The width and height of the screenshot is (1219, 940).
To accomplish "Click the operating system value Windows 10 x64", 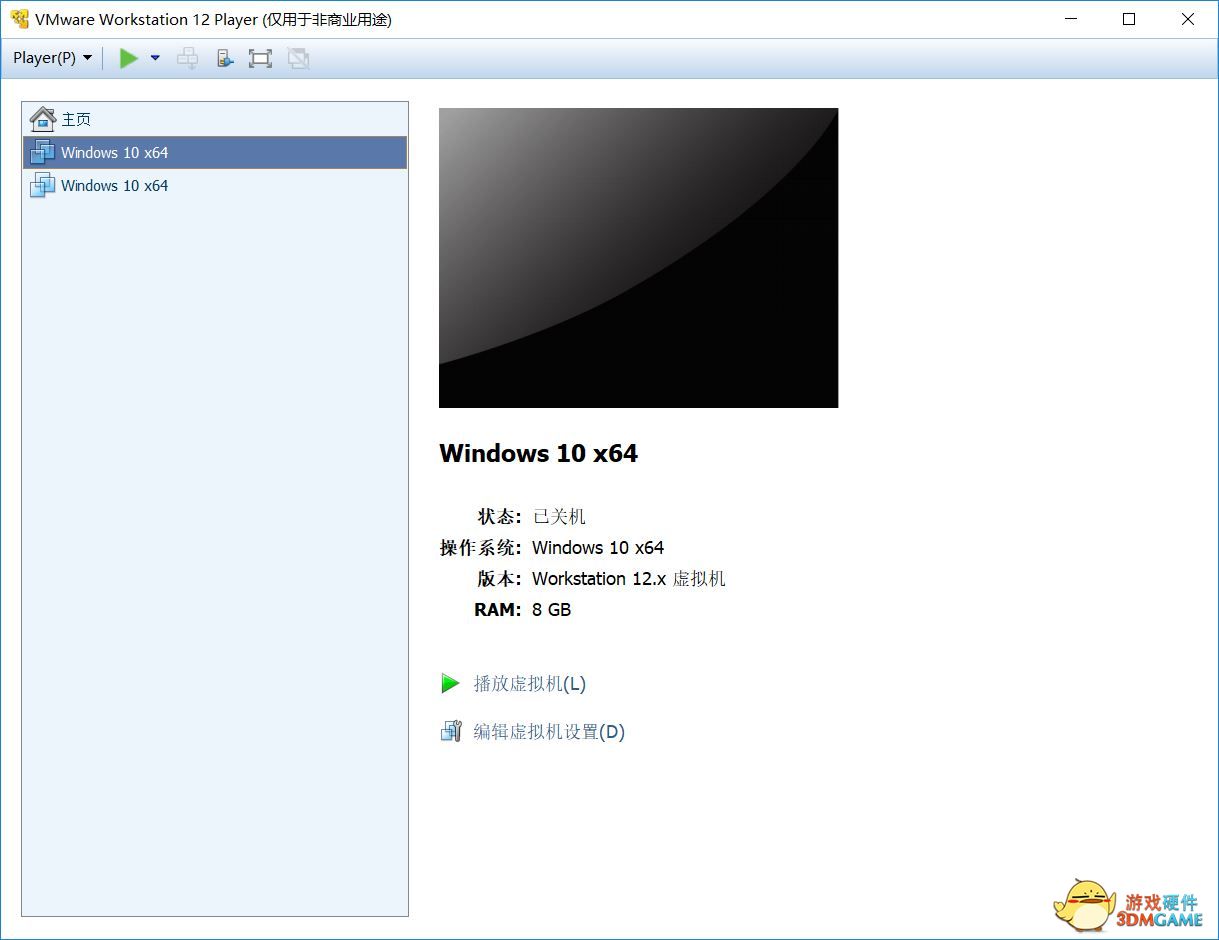I will 598,548.
